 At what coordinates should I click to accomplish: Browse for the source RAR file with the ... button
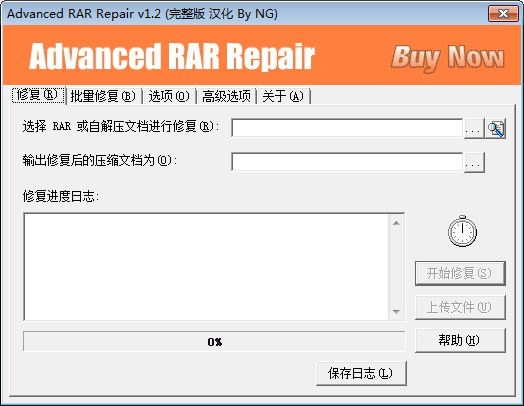pos(474,128)
